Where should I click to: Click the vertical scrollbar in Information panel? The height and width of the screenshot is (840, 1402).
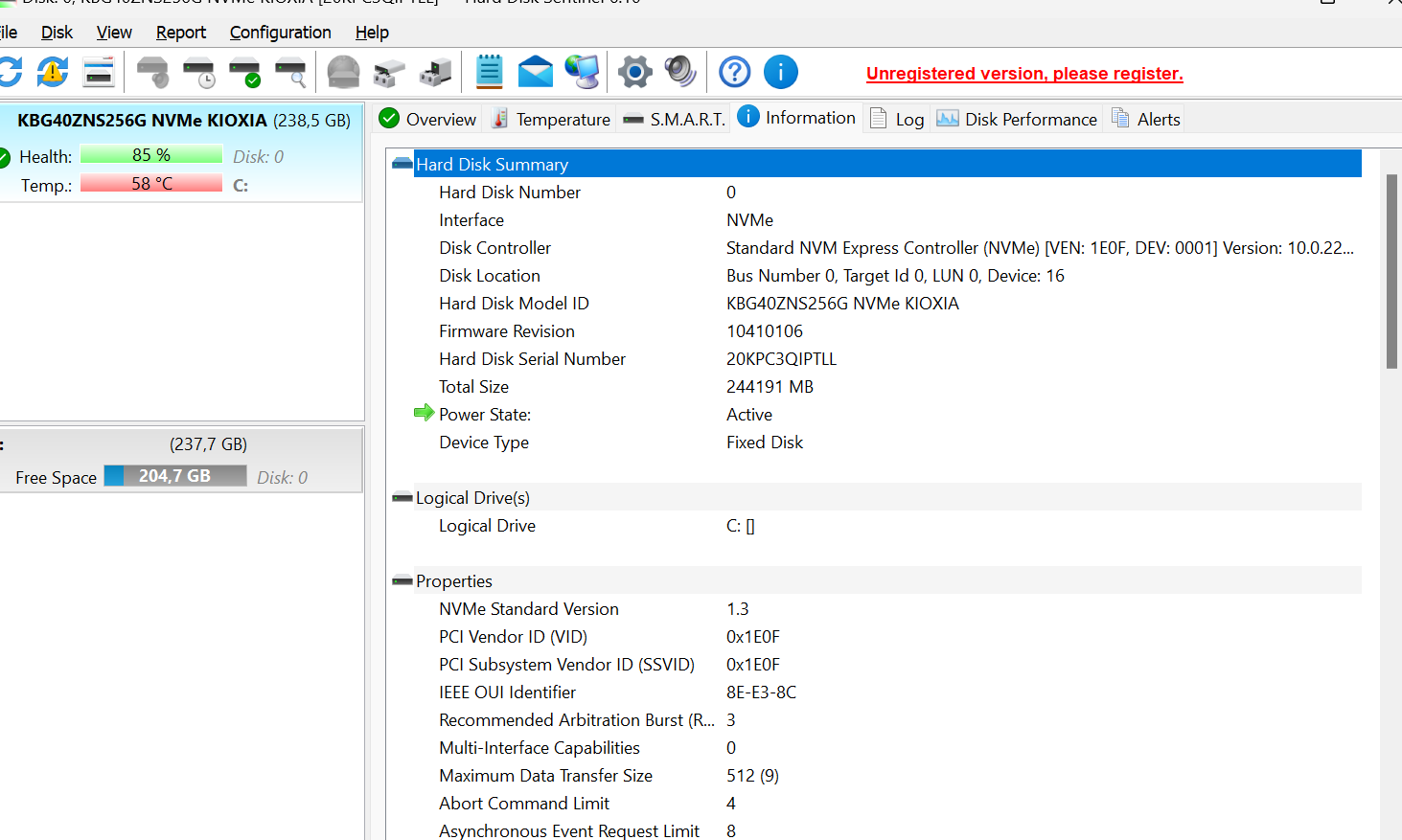click(x=1391, y=271)
